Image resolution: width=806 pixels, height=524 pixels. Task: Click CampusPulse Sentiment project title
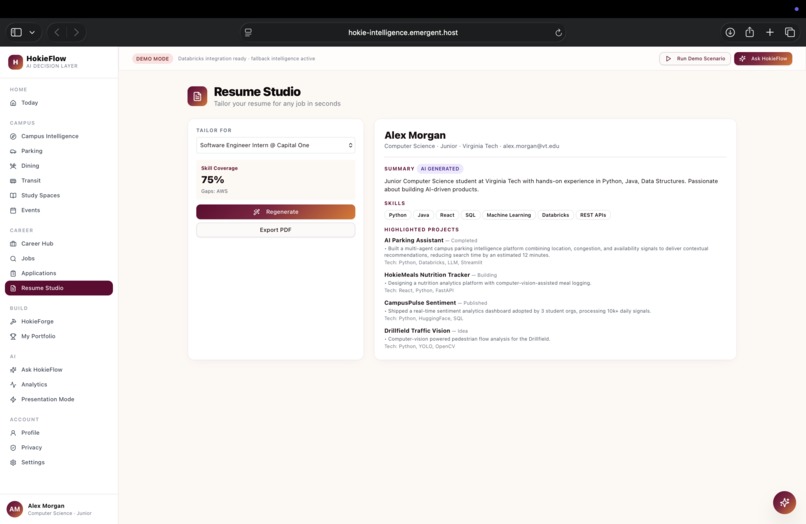420,303
